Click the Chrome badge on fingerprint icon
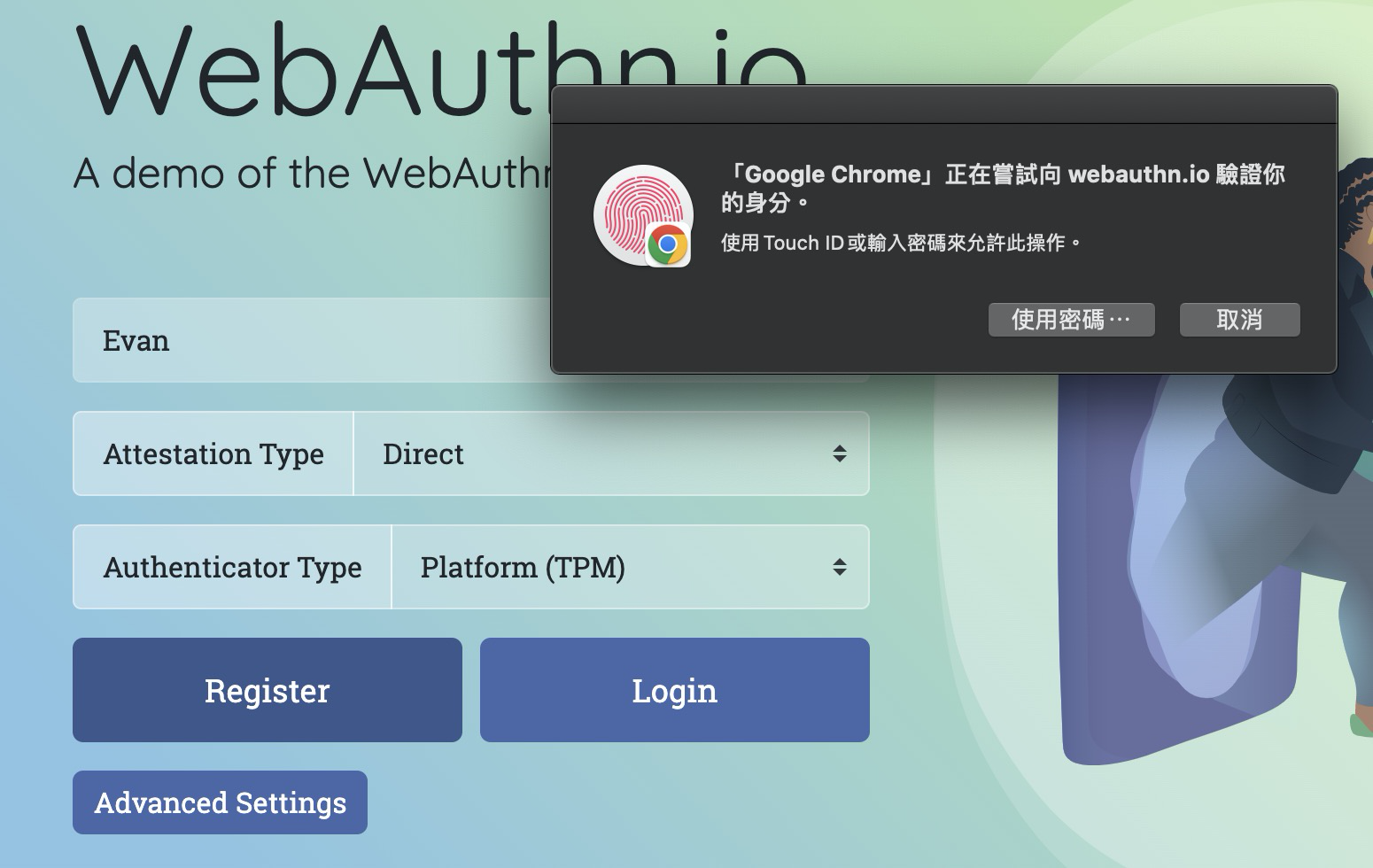Image resolution: width=1373 pixels, height=868 pixels. 668,244
